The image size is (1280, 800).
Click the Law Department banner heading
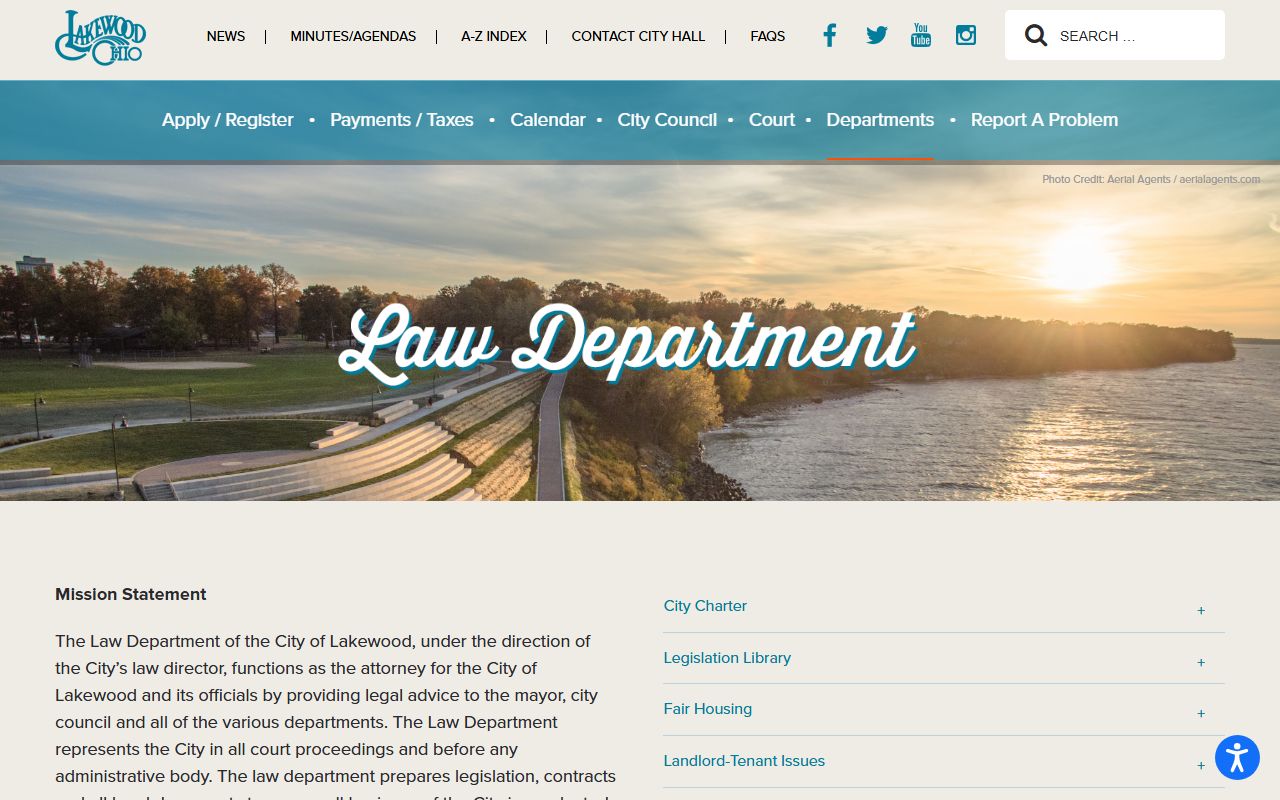coord(627,343)
